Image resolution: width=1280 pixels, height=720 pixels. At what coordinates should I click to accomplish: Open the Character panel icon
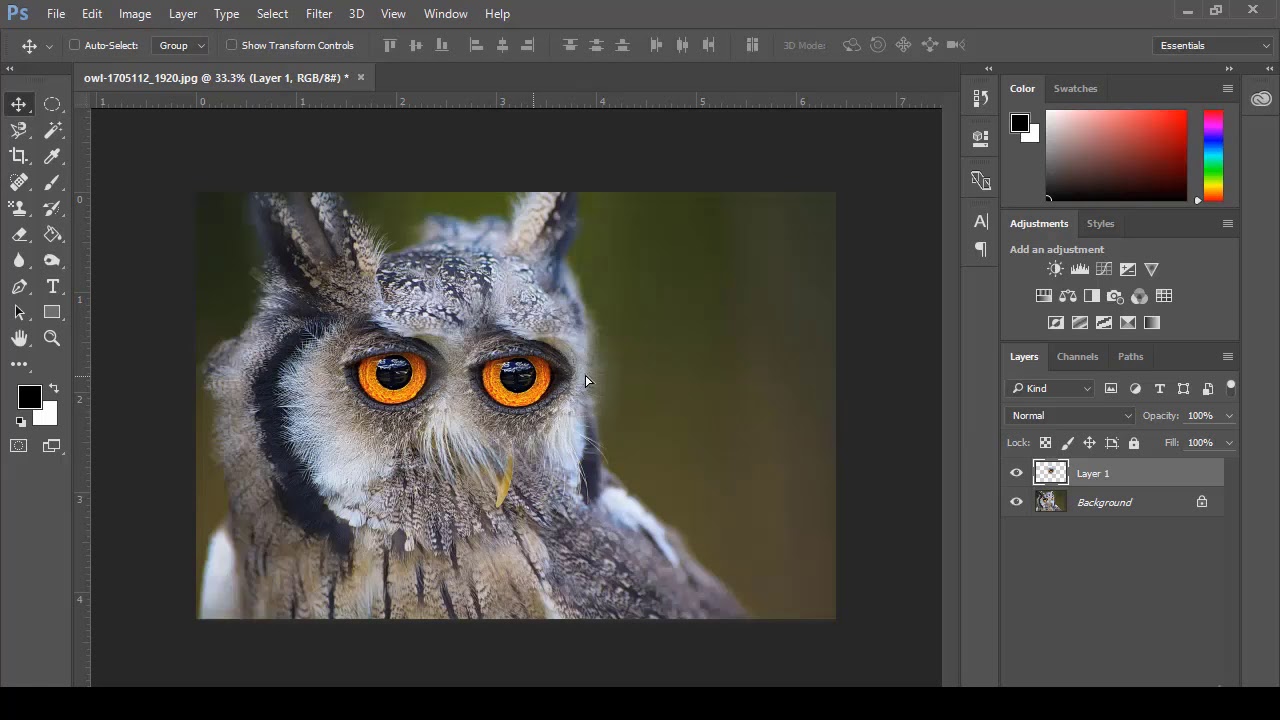[x=980, y=221]
